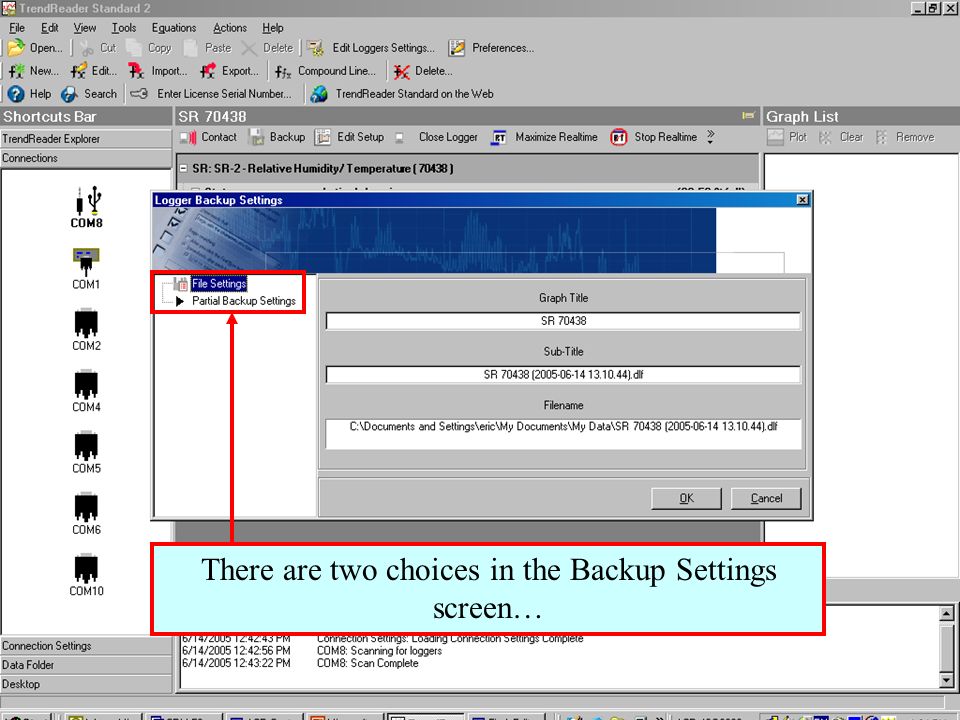Click the equation Delete button with red X
960x720 pixels.
click(x=423, y=71)
